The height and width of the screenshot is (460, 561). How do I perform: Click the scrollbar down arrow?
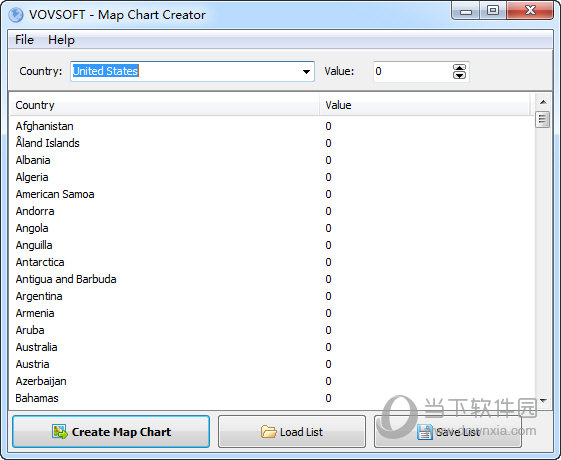click(x=543, y=401)
